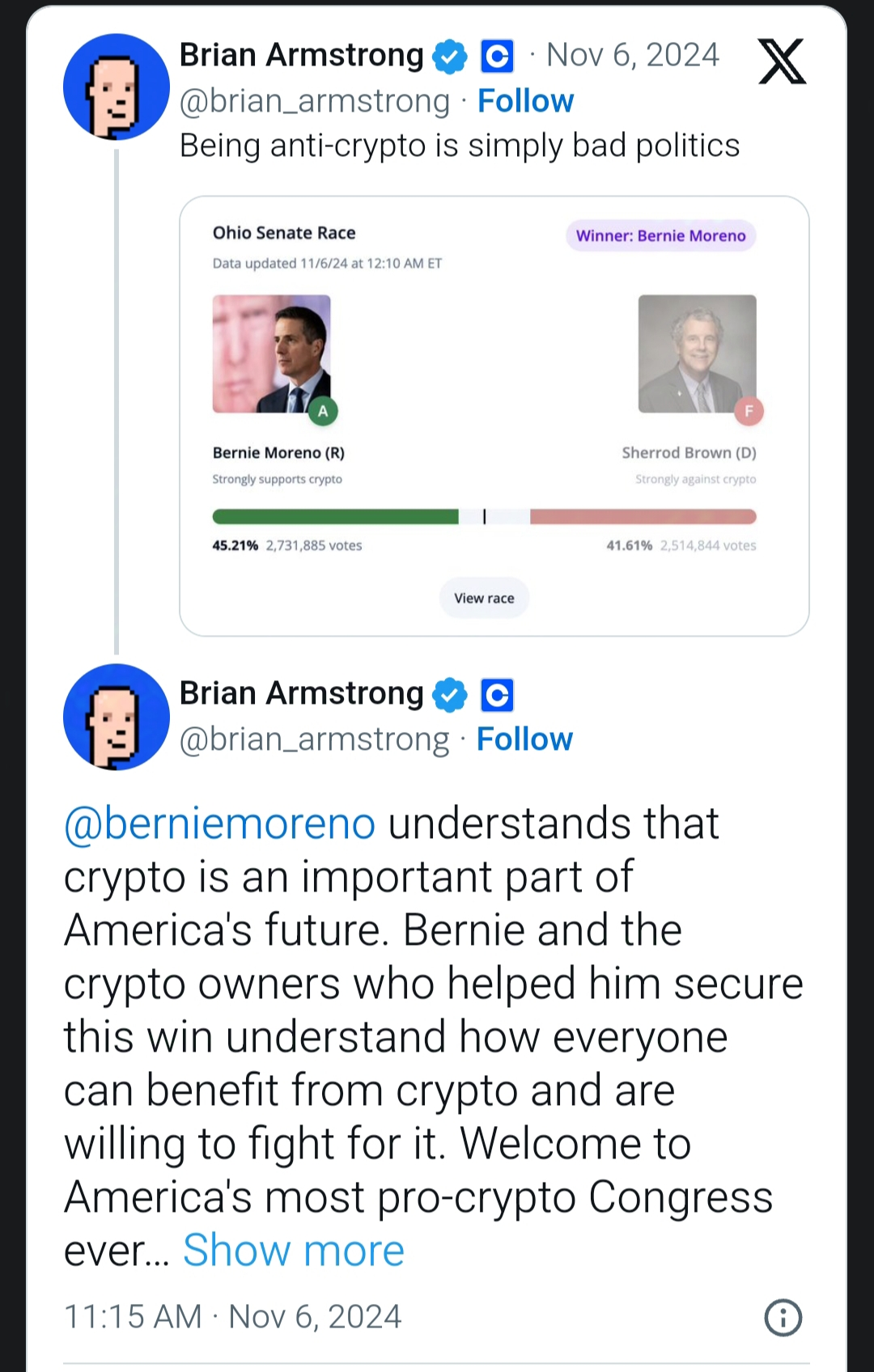Click Follow link on the lower tweet

tap(524, 739)
